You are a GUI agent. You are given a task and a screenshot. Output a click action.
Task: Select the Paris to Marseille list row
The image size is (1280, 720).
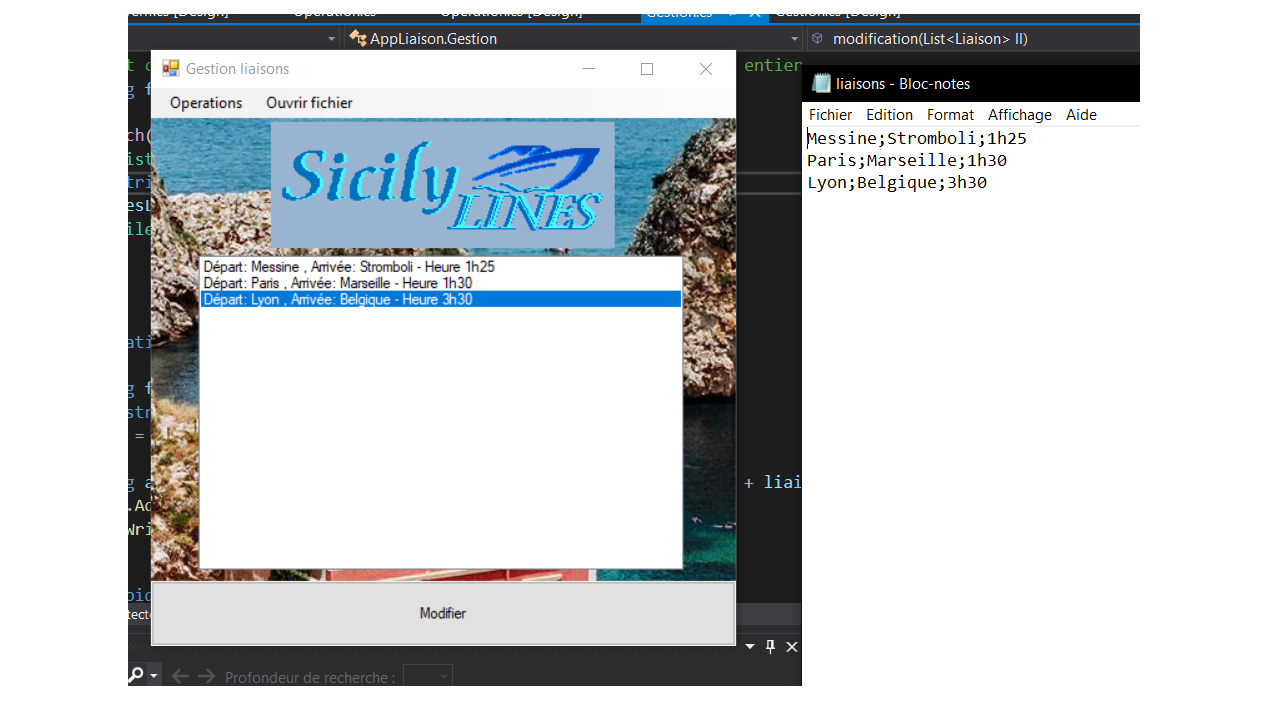(440, 283)
